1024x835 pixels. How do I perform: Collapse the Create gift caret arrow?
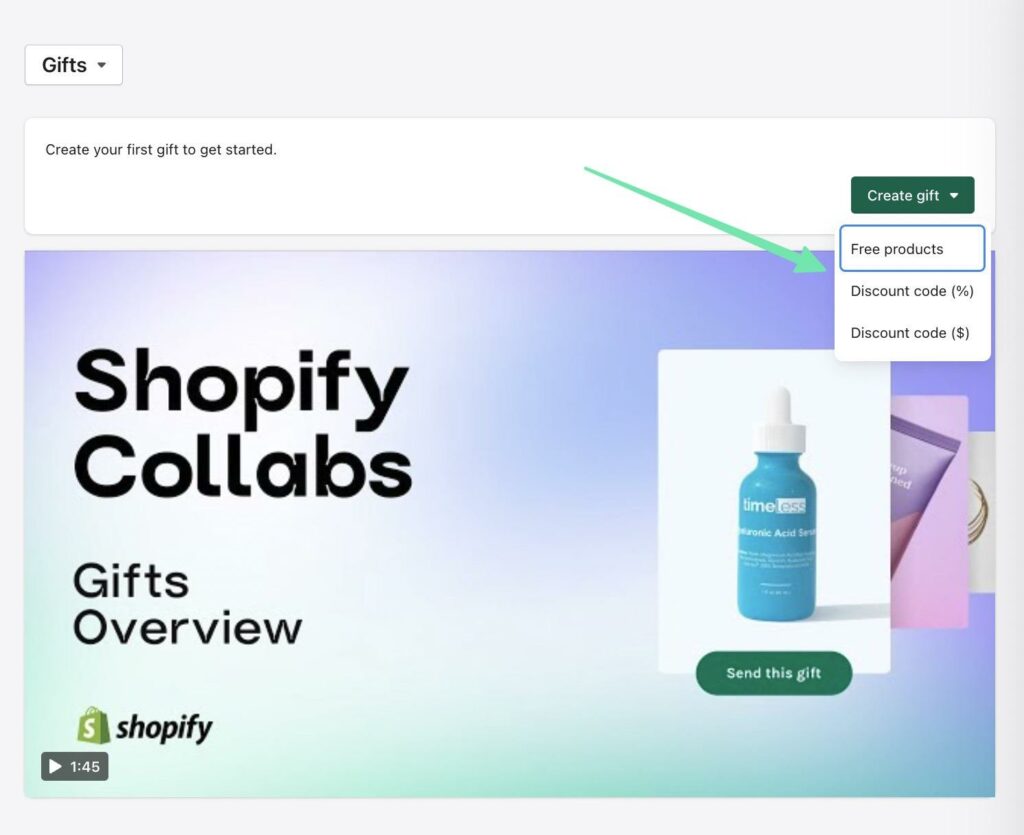pyautogui.click(x=954, y=195)
